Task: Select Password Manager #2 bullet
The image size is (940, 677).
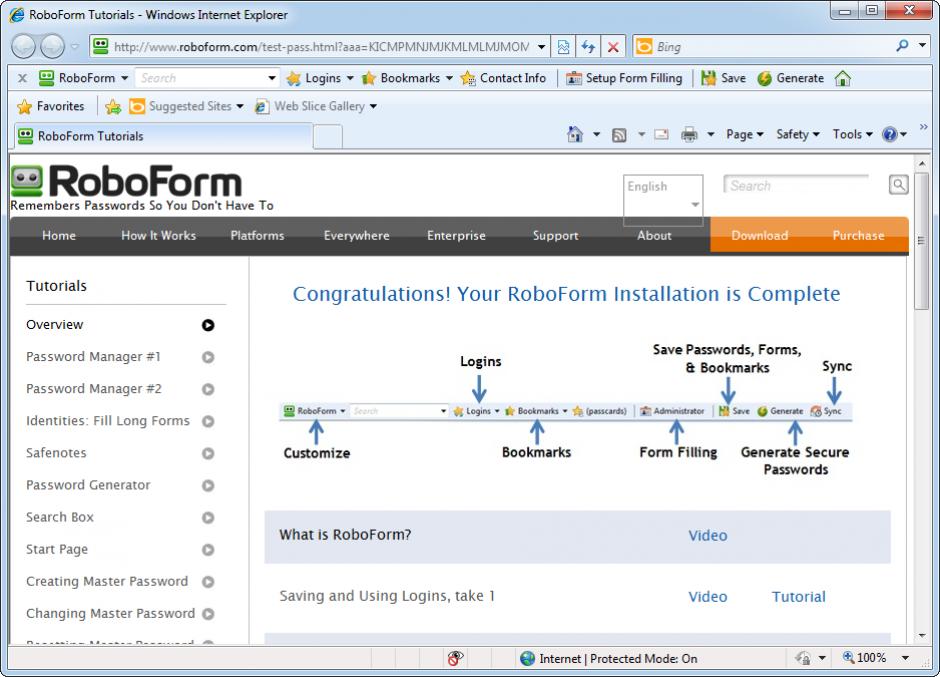Action: 208,389
